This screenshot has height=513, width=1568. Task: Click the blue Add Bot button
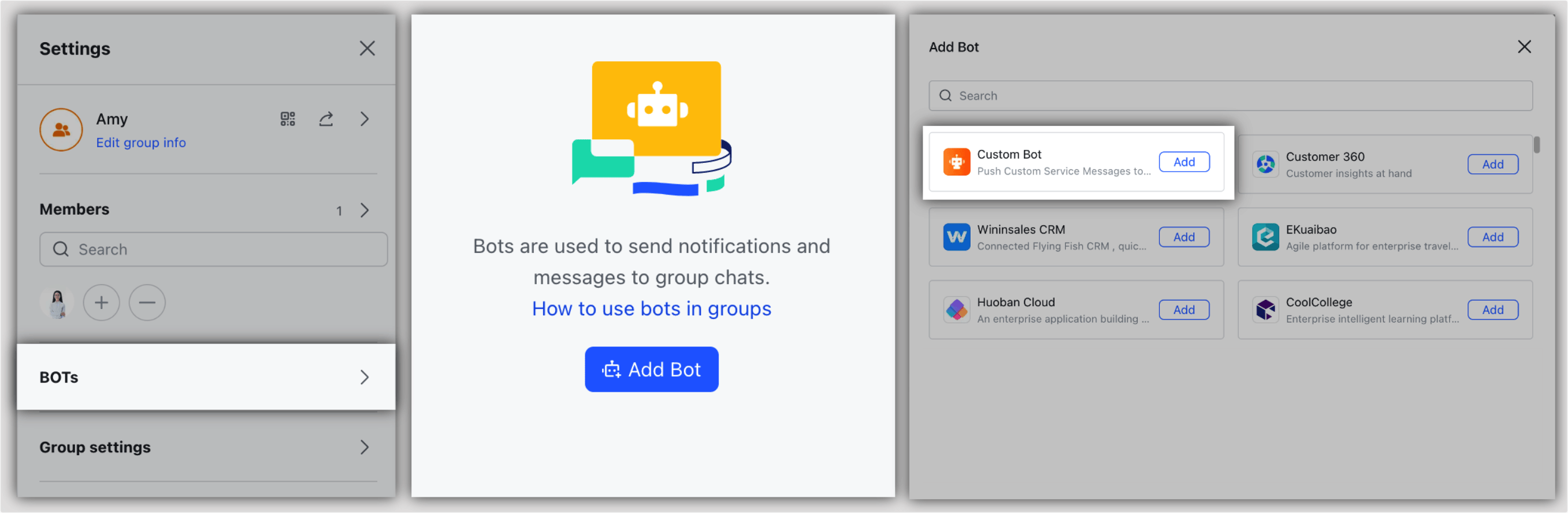pyautogui.click(x=651, y=369)
